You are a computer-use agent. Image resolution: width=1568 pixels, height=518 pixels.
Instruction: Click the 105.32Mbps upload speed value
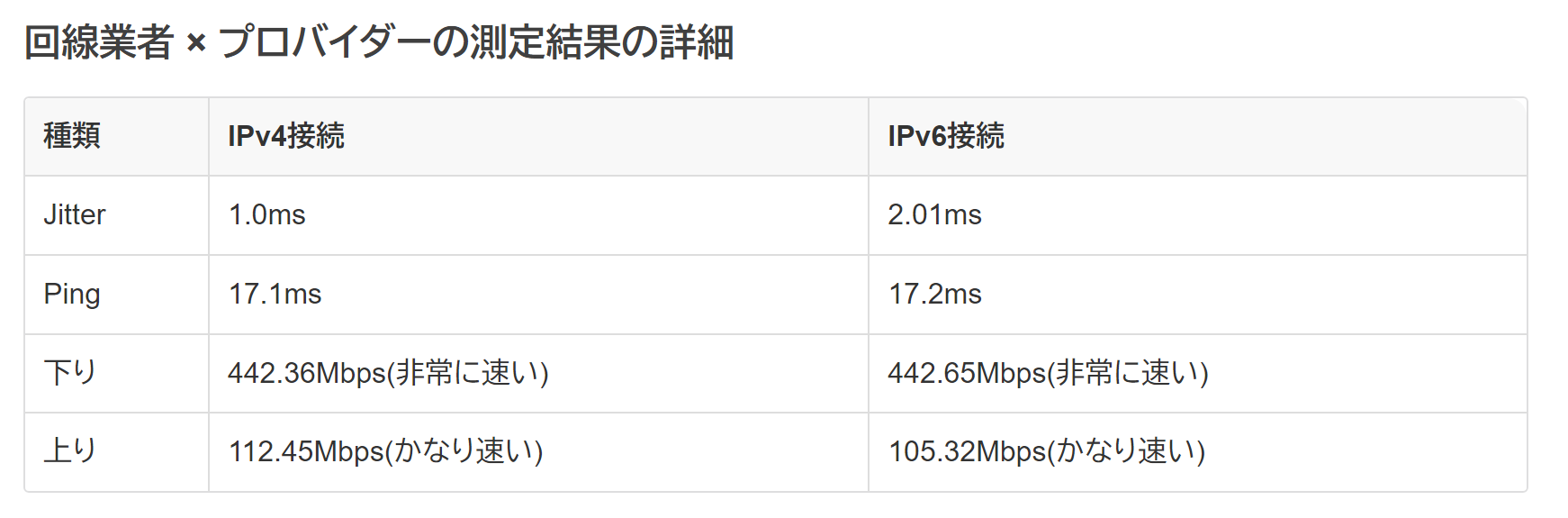point(967,451)
